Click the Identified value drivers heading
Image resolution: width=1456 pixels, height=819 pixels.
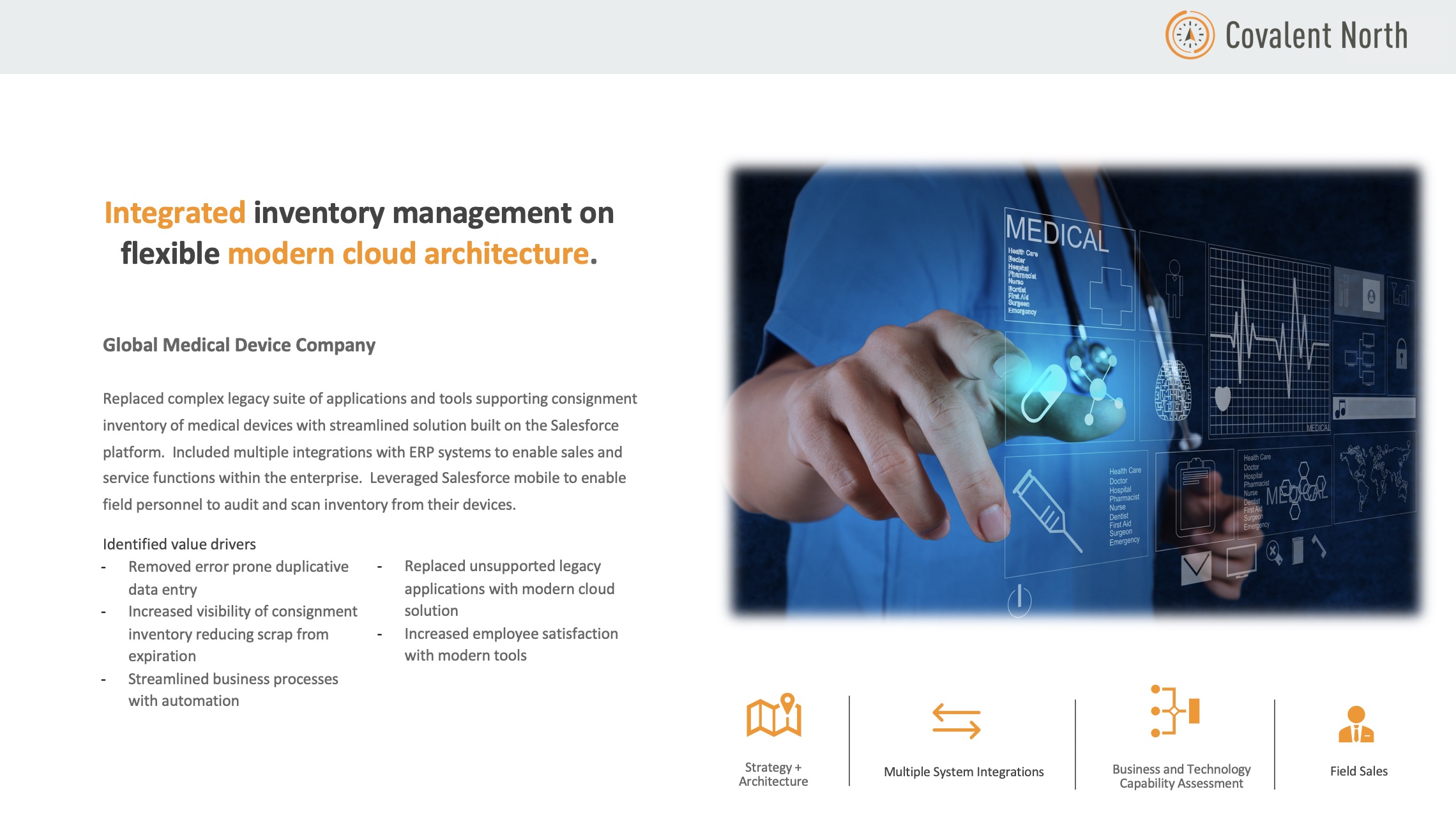click(x=179, y=544)
